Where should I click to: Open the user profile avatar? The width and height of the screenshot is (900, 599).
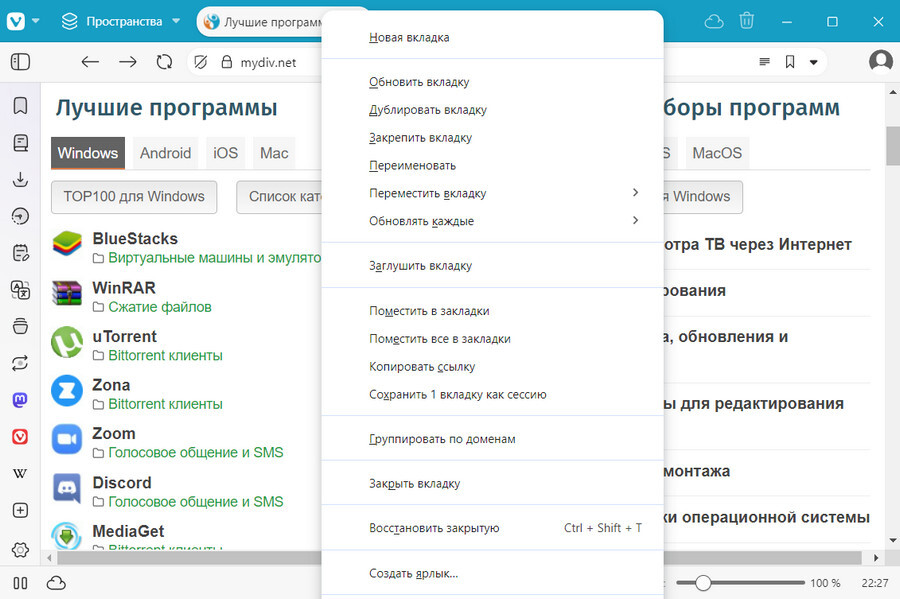click(880, 61)
